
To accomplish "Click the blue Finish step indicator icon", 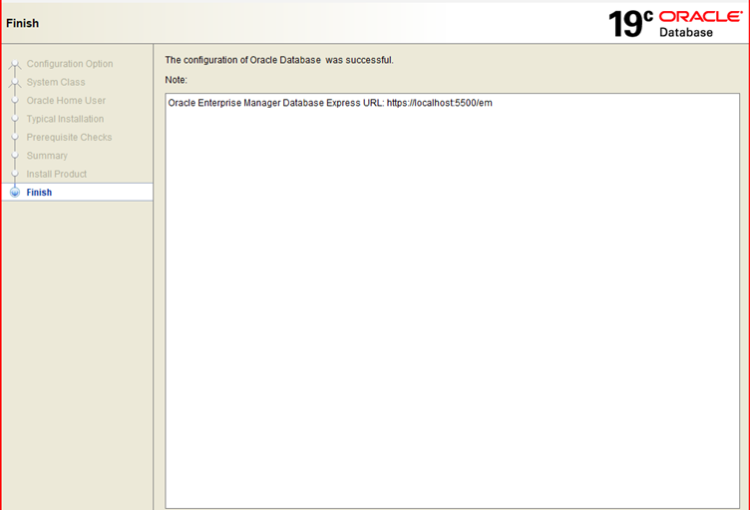I will tap(14, 192).
